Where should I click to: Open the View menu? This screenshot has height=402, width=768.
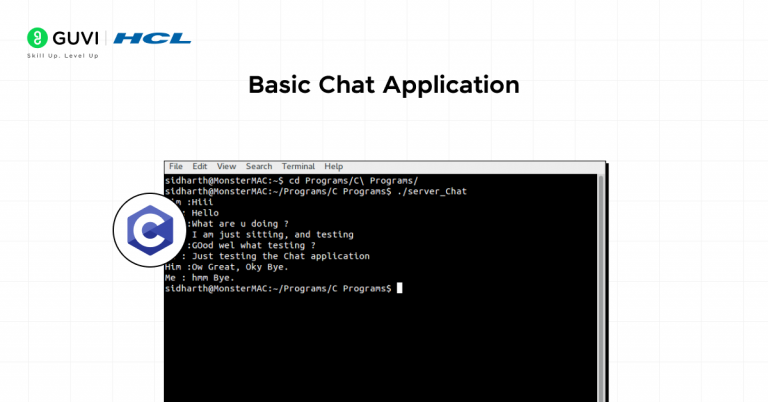click(226, 166)
